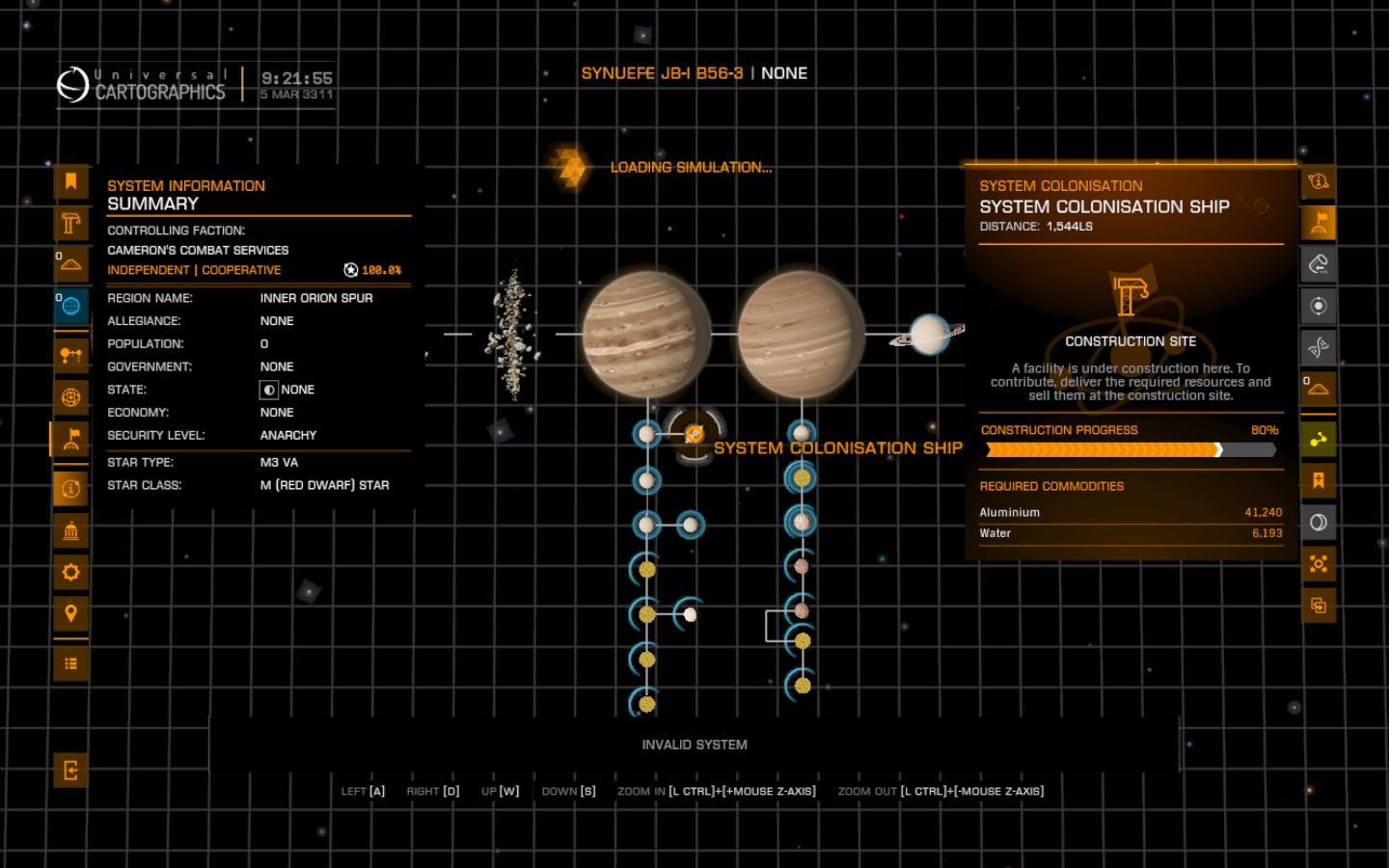The height and width of the screenshot is (868, 1389).
Task: Select the right sidebar colonisation flag tab
Action: pyautogui.click(x=1319, y=223)
